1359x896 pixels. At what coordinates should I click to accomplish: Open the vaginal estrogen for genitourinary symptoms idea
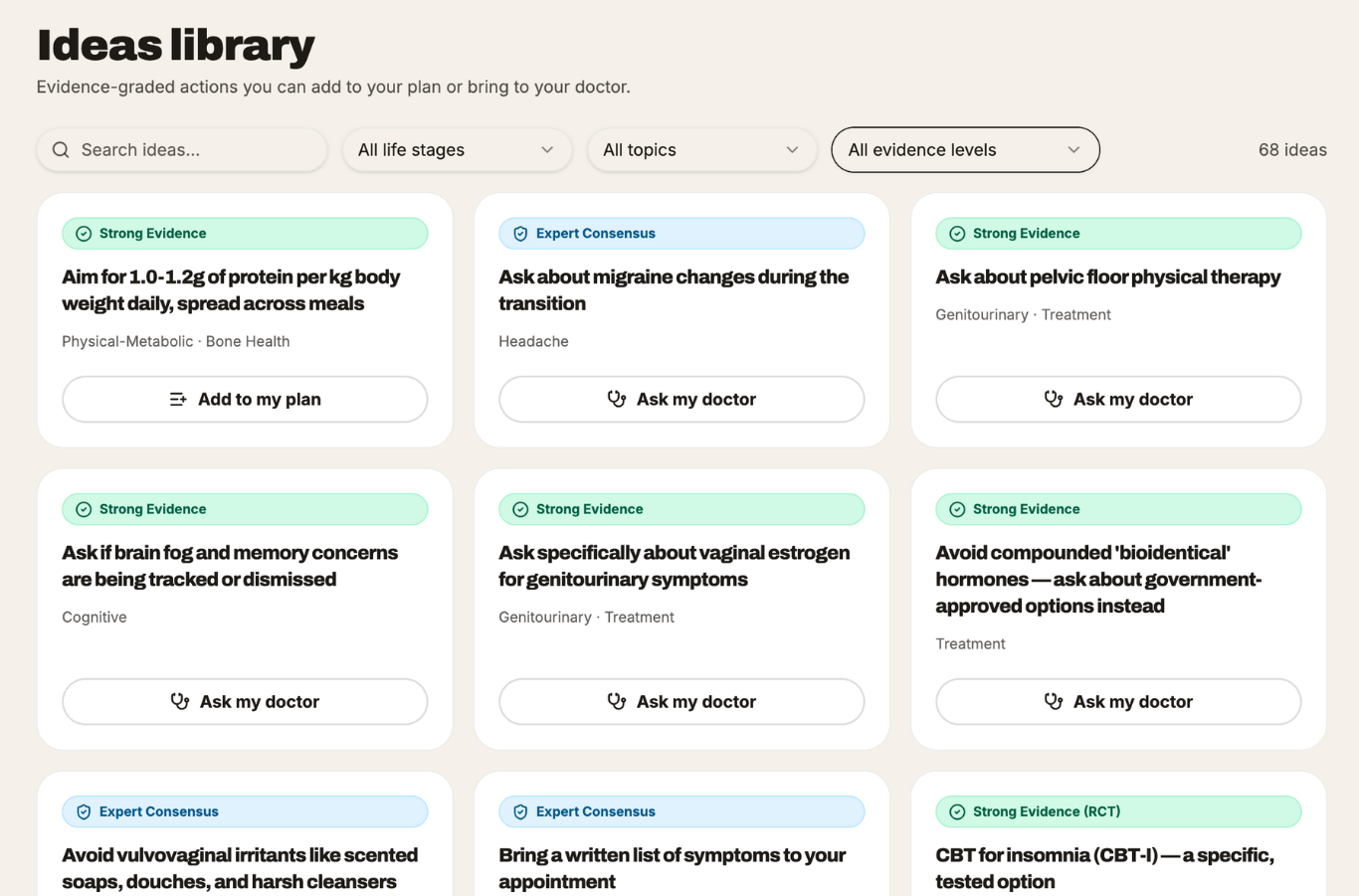675,566
